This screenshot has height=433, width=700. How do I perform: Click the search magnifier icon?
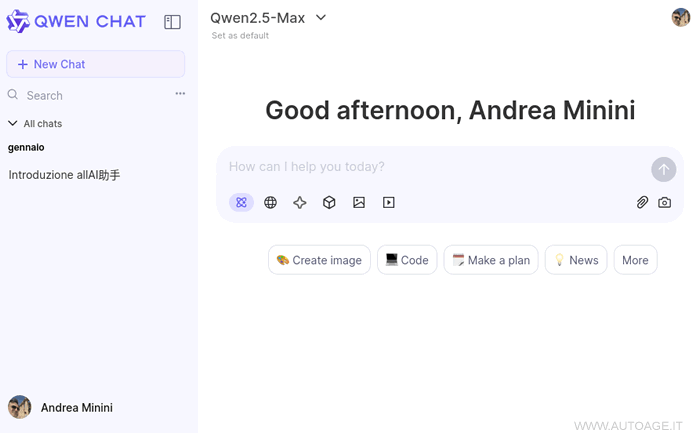click(x=13, y=95)
